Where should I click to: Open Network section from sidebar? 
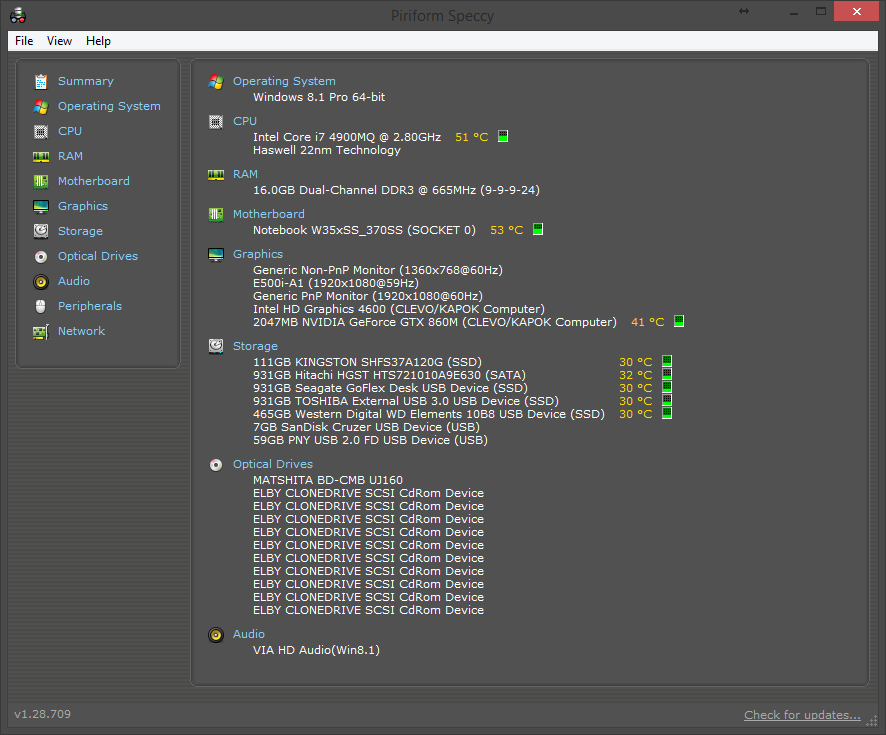[x=81, y=331]
